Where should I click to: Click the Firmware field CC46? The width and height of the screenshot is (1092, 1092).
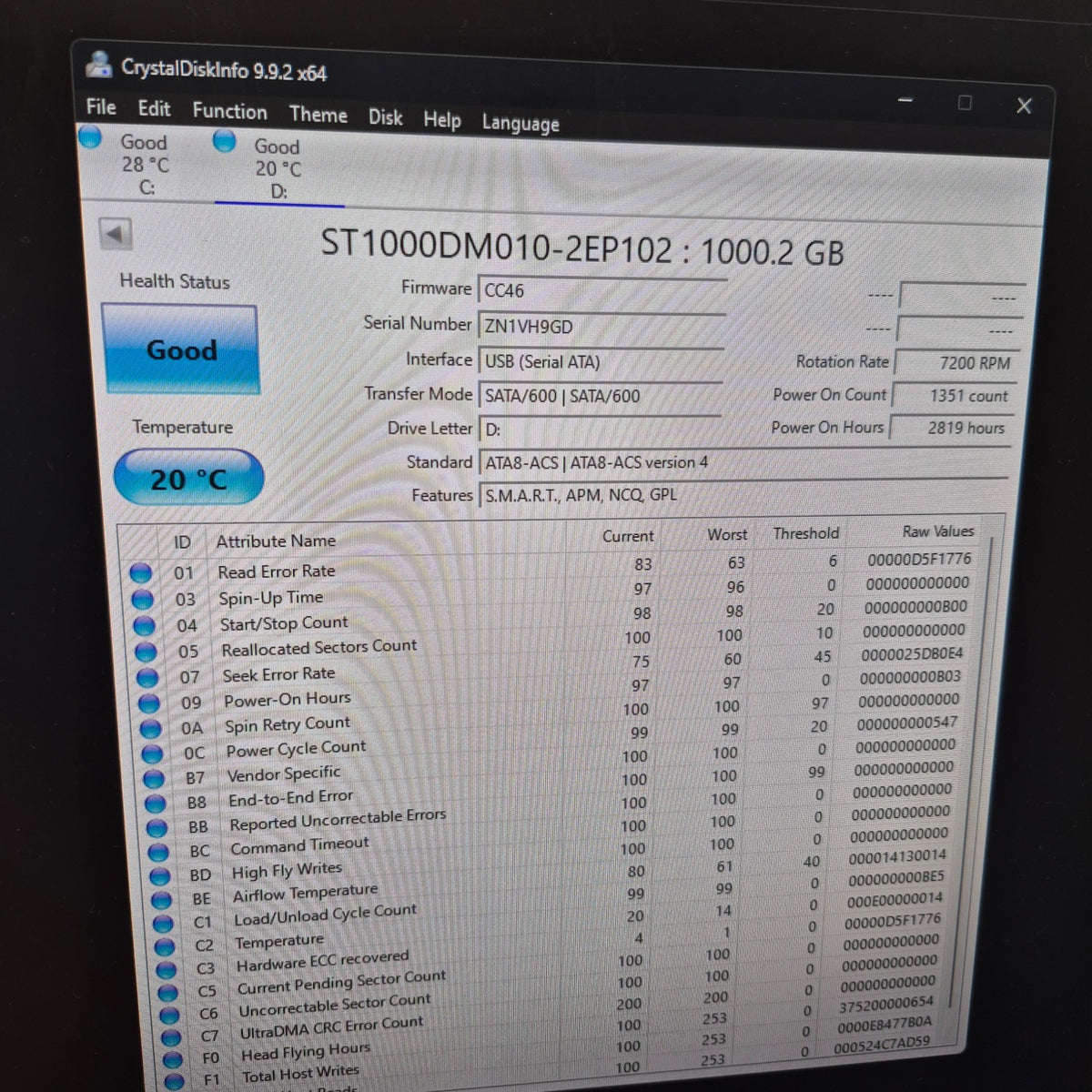(x=602, y=291)
